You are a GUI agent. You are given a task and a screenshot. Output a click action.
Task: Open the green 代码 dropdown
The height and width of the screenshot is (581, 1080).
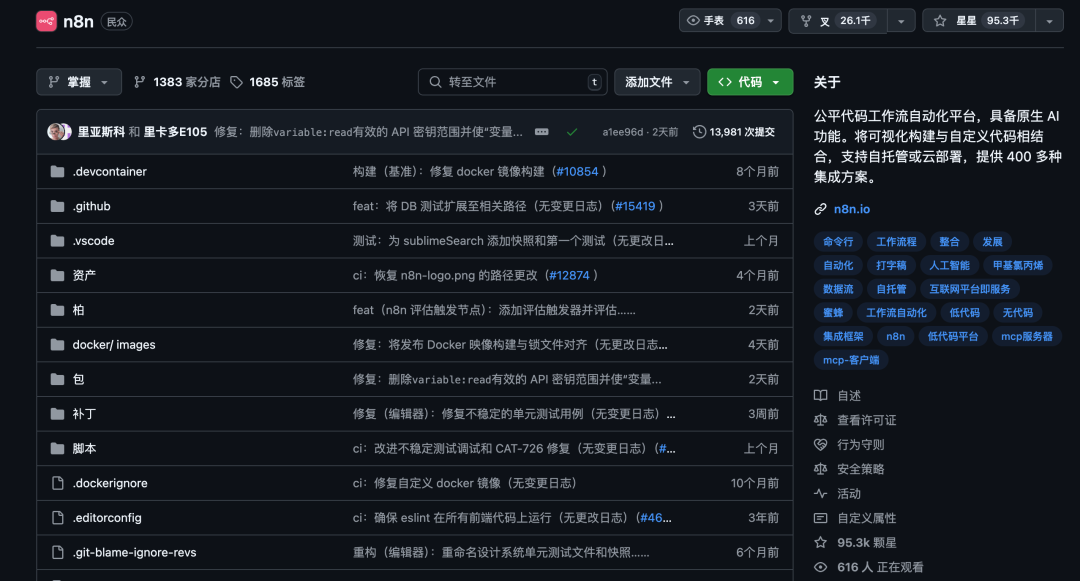tap(750, 82)
